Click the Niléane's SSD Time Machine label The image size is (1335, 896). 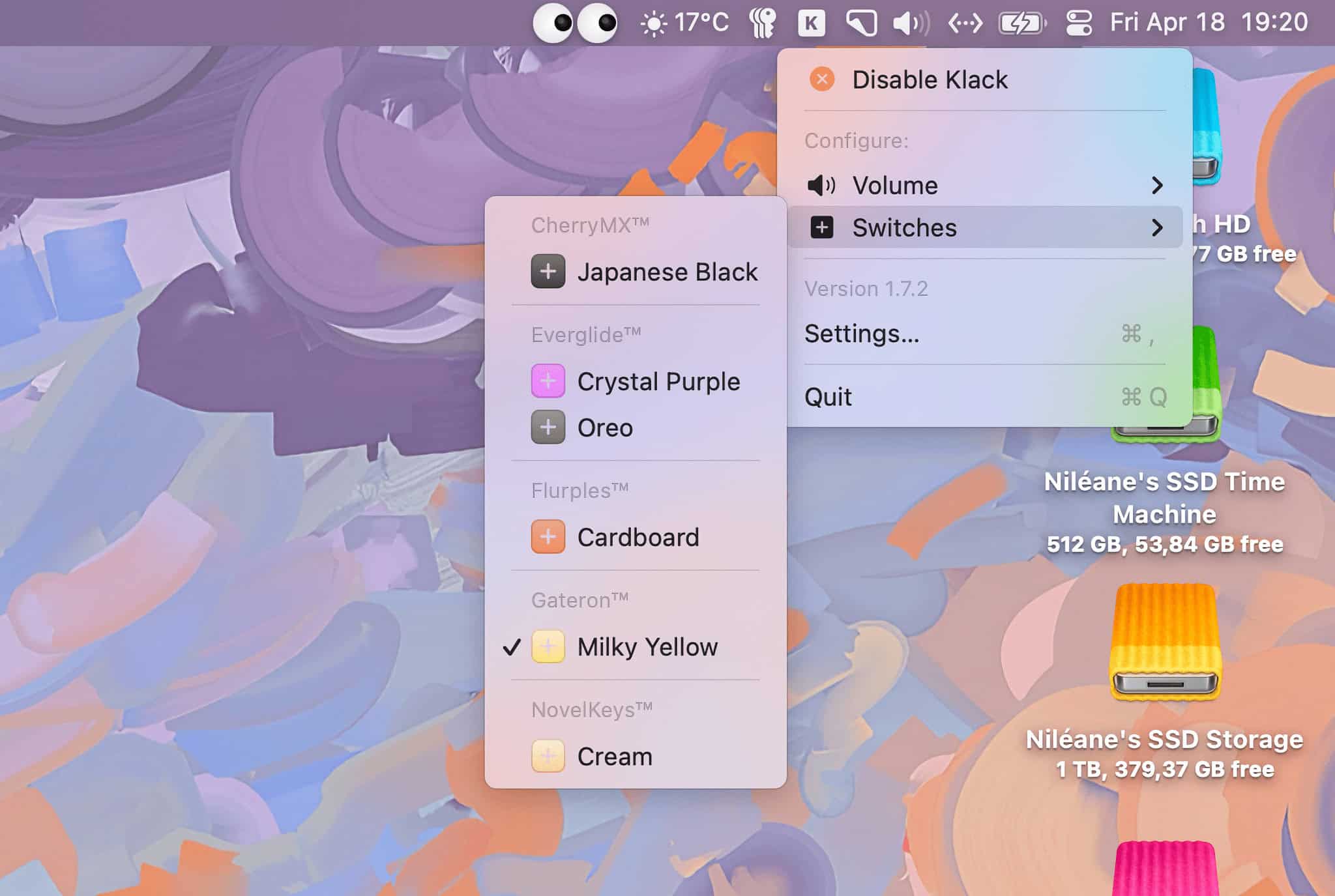[x=1164, y=498]
